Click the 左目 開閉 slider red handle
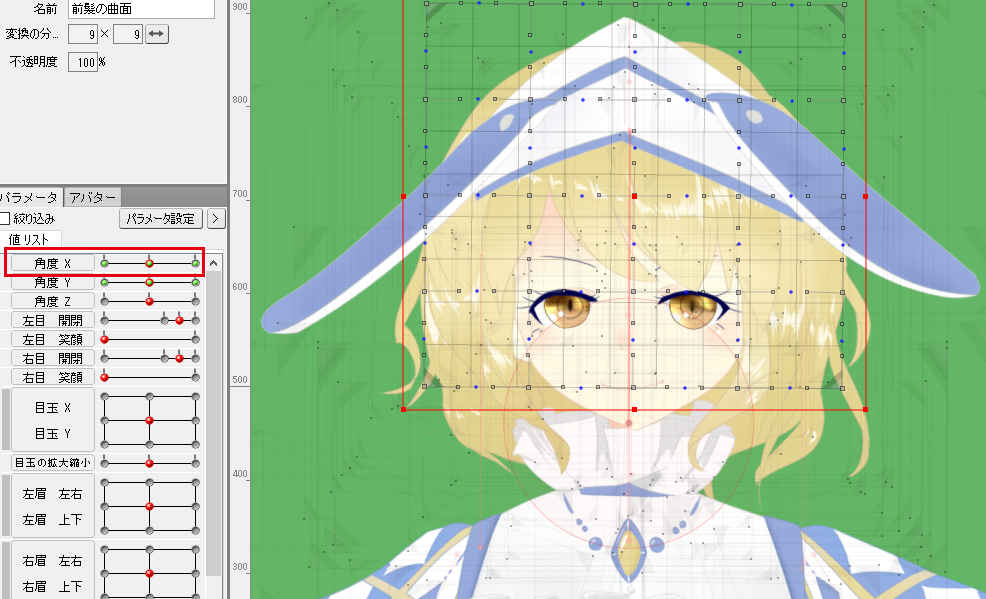 point(179,321)
